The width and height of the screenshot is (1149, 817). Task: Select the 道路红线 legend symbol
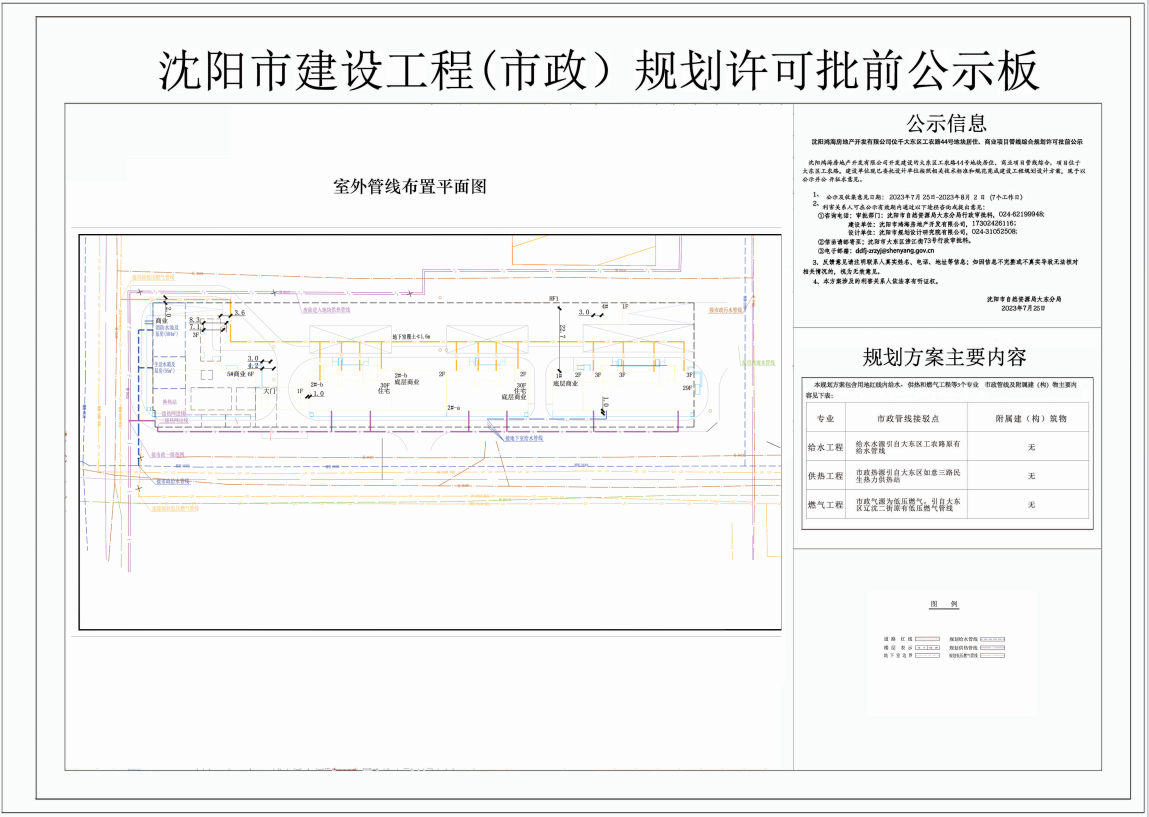coord(928,639)
